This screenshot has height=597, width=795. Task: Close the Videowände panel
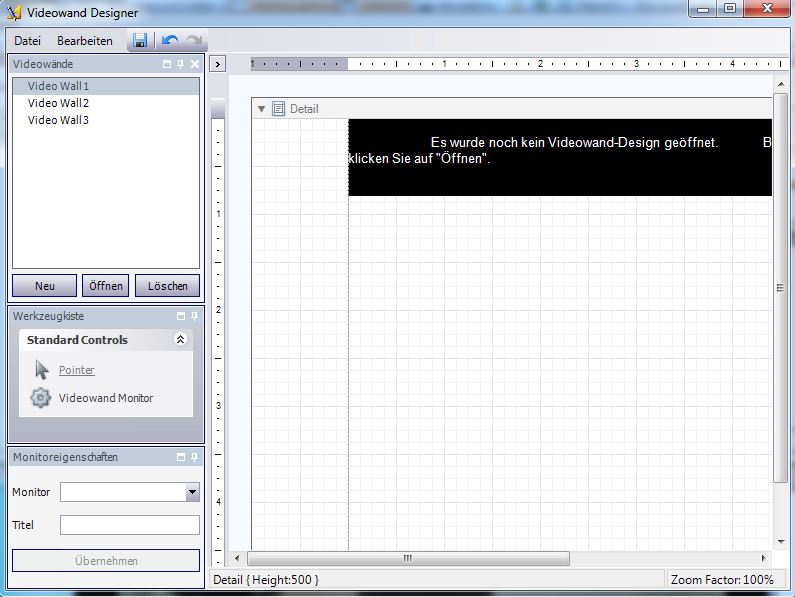195,64
